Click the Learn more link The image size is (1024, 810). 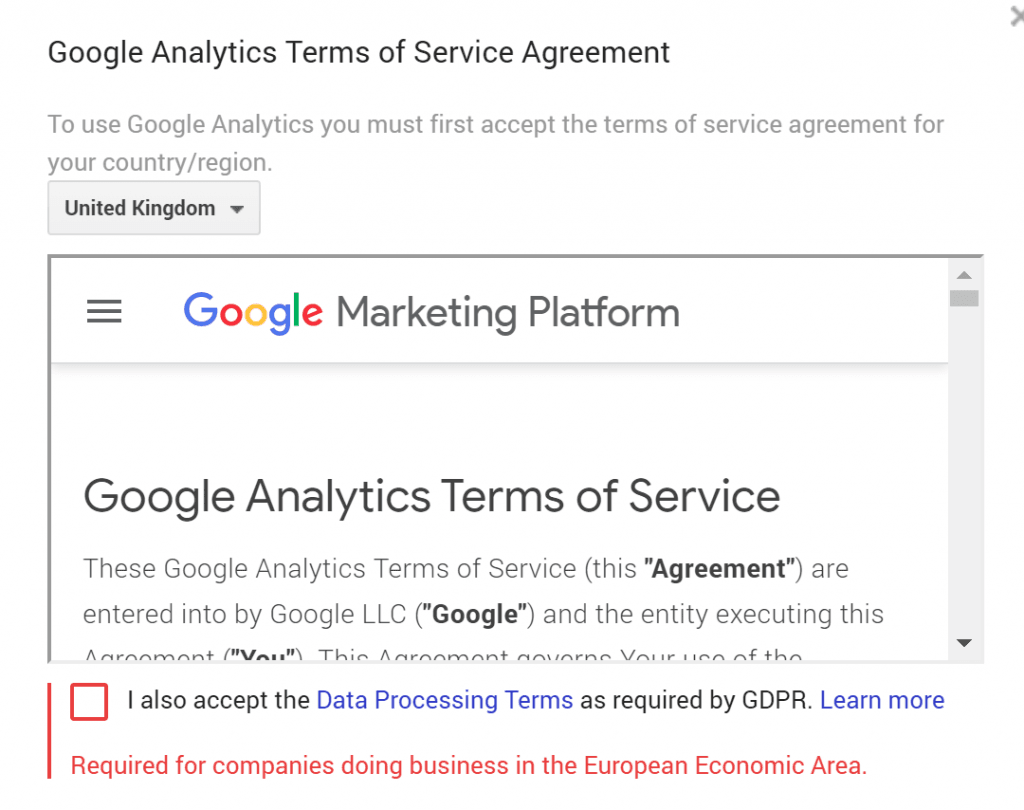pyautogui.click(x=882, y=700)
